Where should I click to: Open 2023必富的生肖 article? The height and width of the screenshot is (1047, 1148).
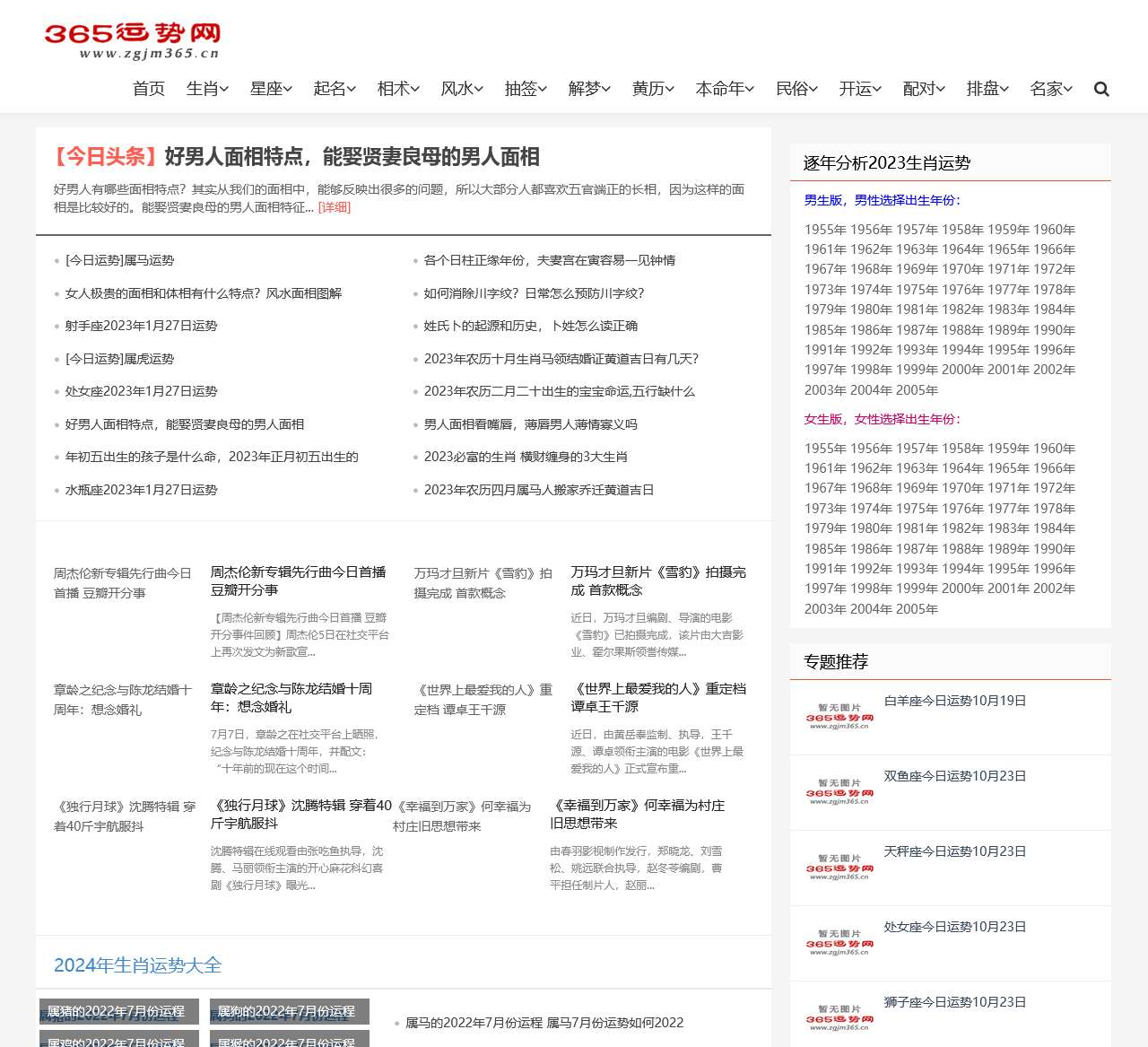526,457
